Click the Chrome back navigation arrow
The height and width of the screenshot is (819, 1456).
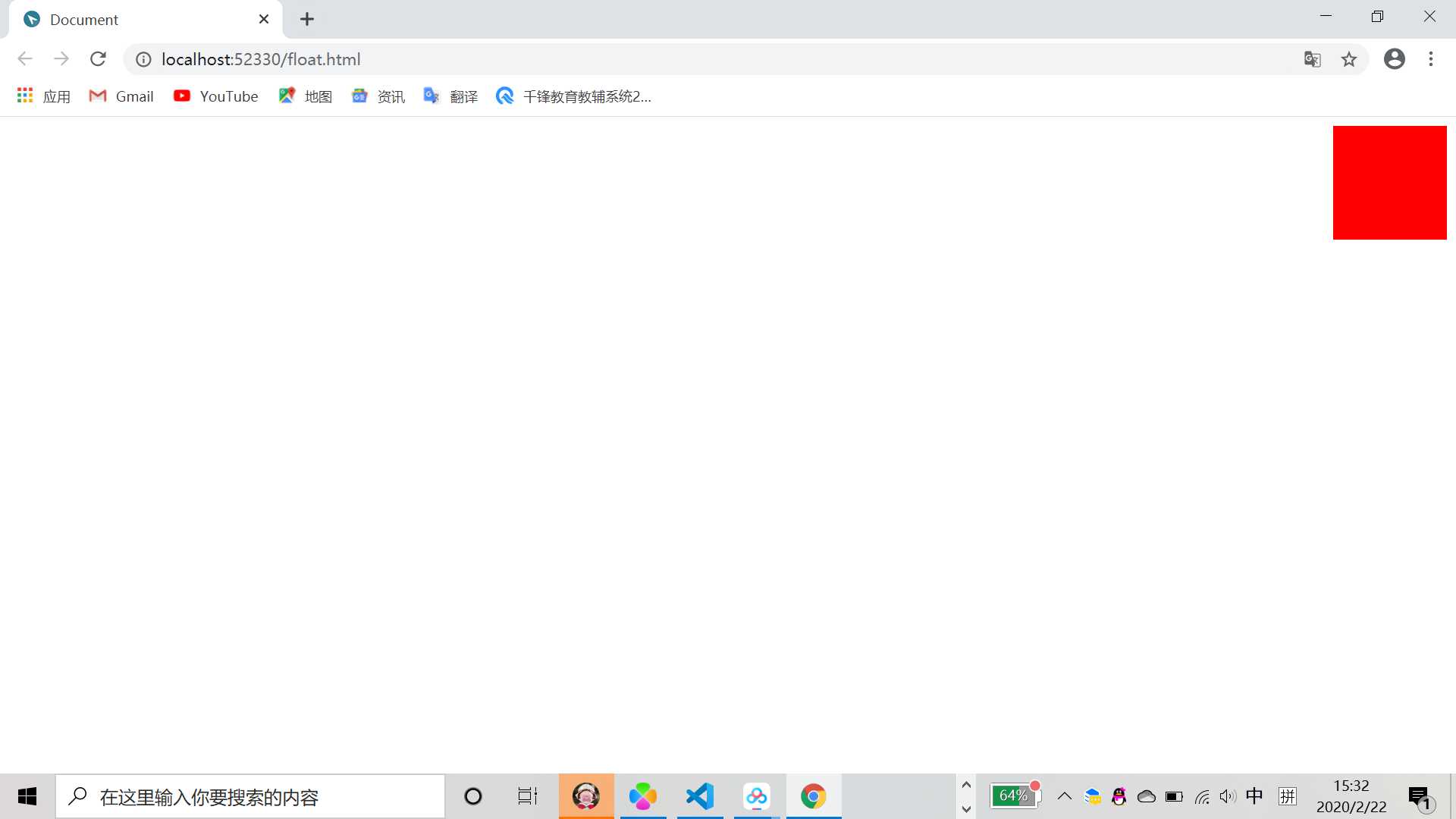pos(24,59)
